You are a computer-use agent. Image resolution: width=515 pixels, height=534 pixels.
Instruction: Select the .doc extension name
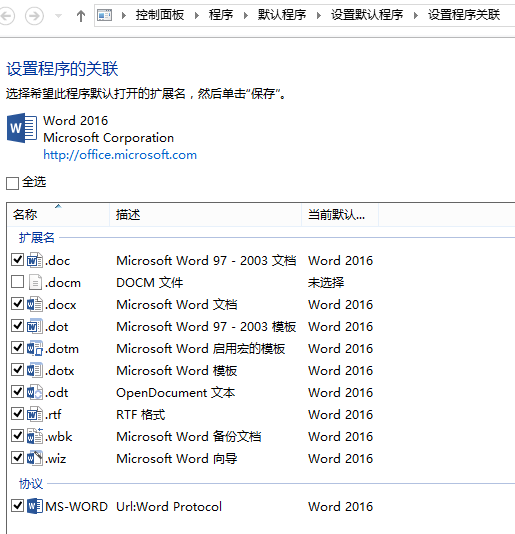tap(58, 261)
